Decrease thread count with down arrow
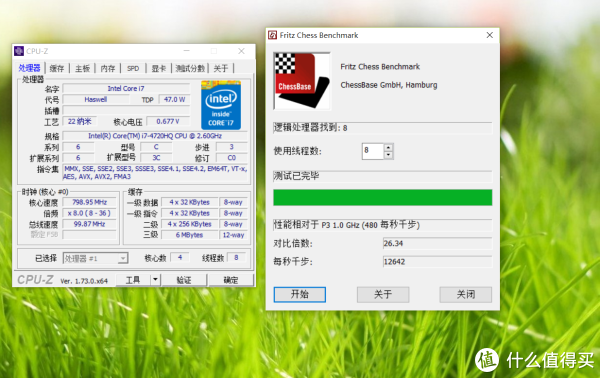This screenshot has height=378, width=600. pos(388,155)
